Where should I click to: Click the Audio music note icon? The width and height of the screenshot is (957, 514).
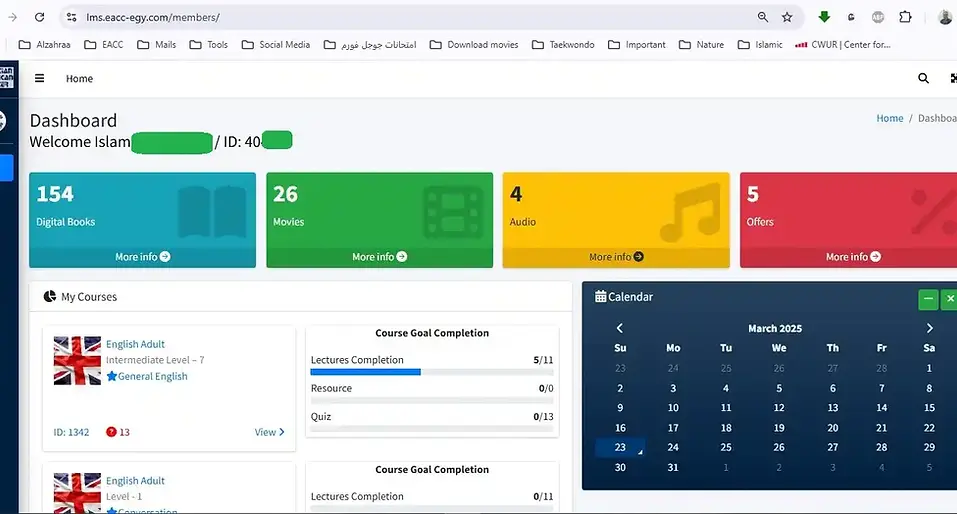click(690, 212)
